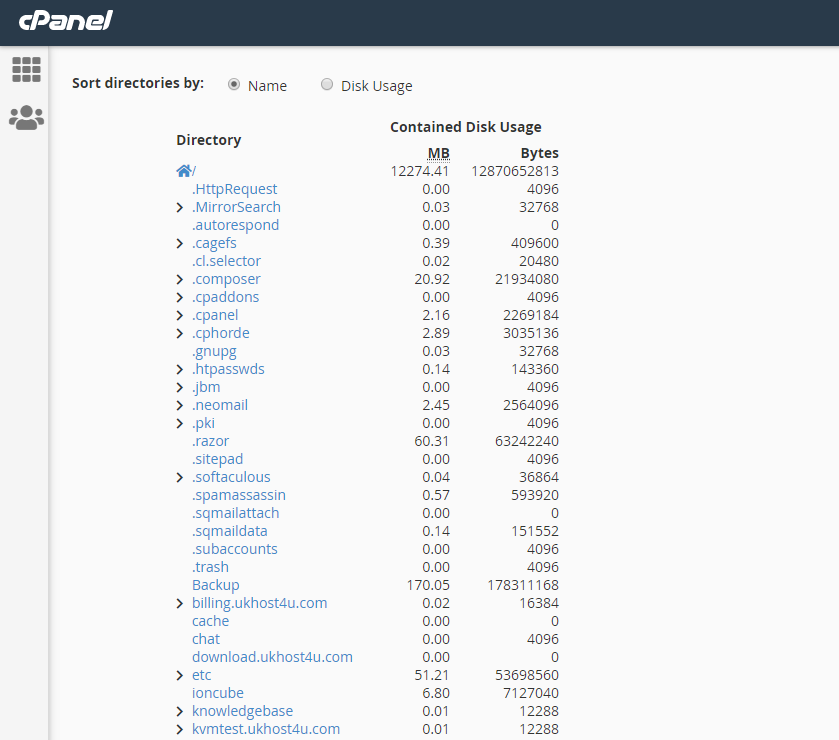Open the .sqmaildata directory link
This screenshot has width=839, height=740.
[230, 531]
